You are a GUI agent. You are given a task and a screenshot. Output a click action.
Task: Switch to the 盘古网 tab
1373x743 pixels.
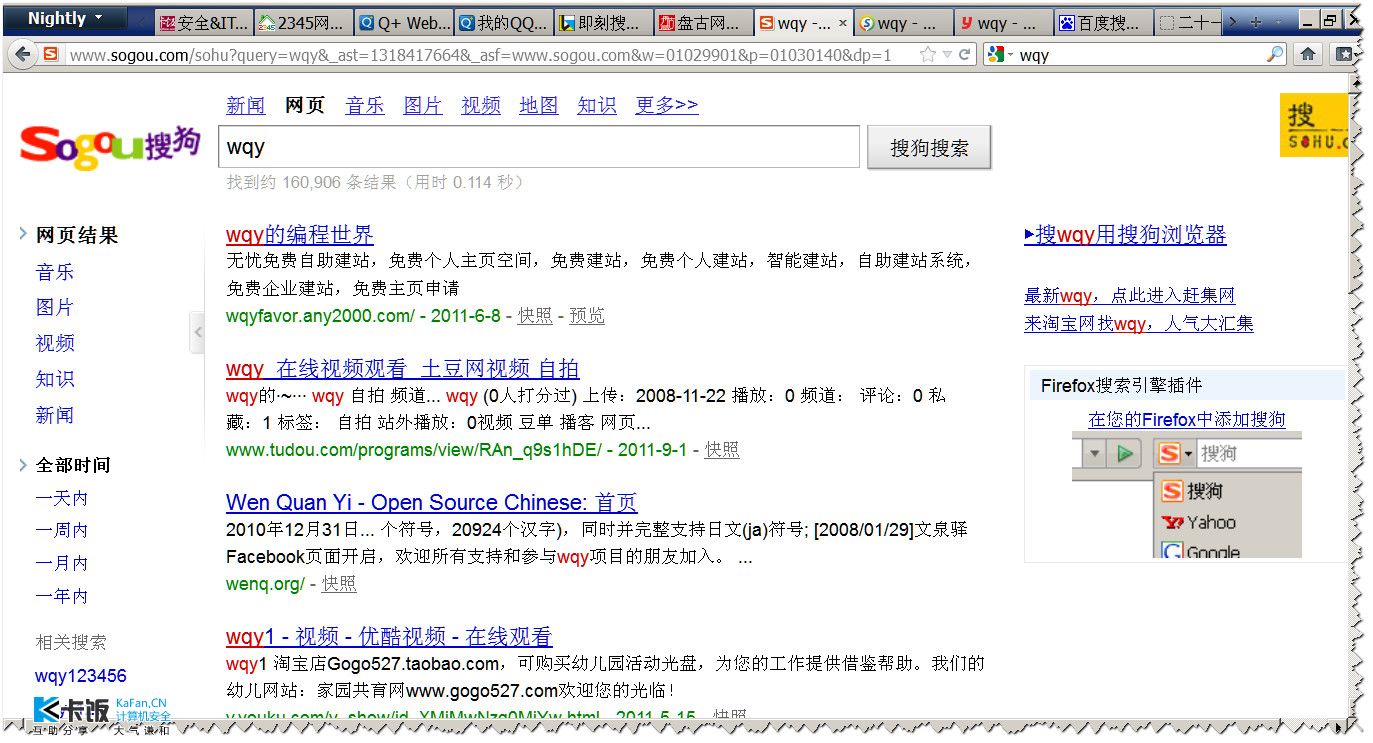click(703, 22)
